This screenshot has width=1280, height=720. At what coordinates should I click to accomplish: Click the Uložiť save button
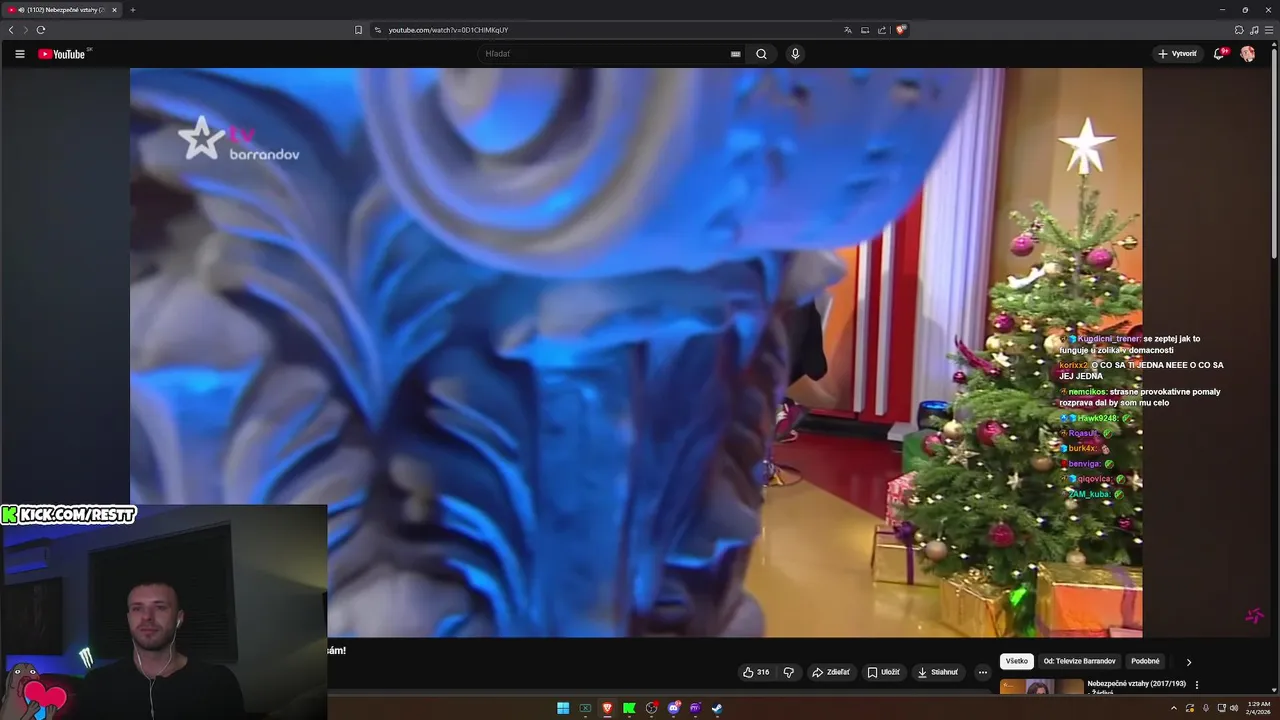click(x=883, y=672)
